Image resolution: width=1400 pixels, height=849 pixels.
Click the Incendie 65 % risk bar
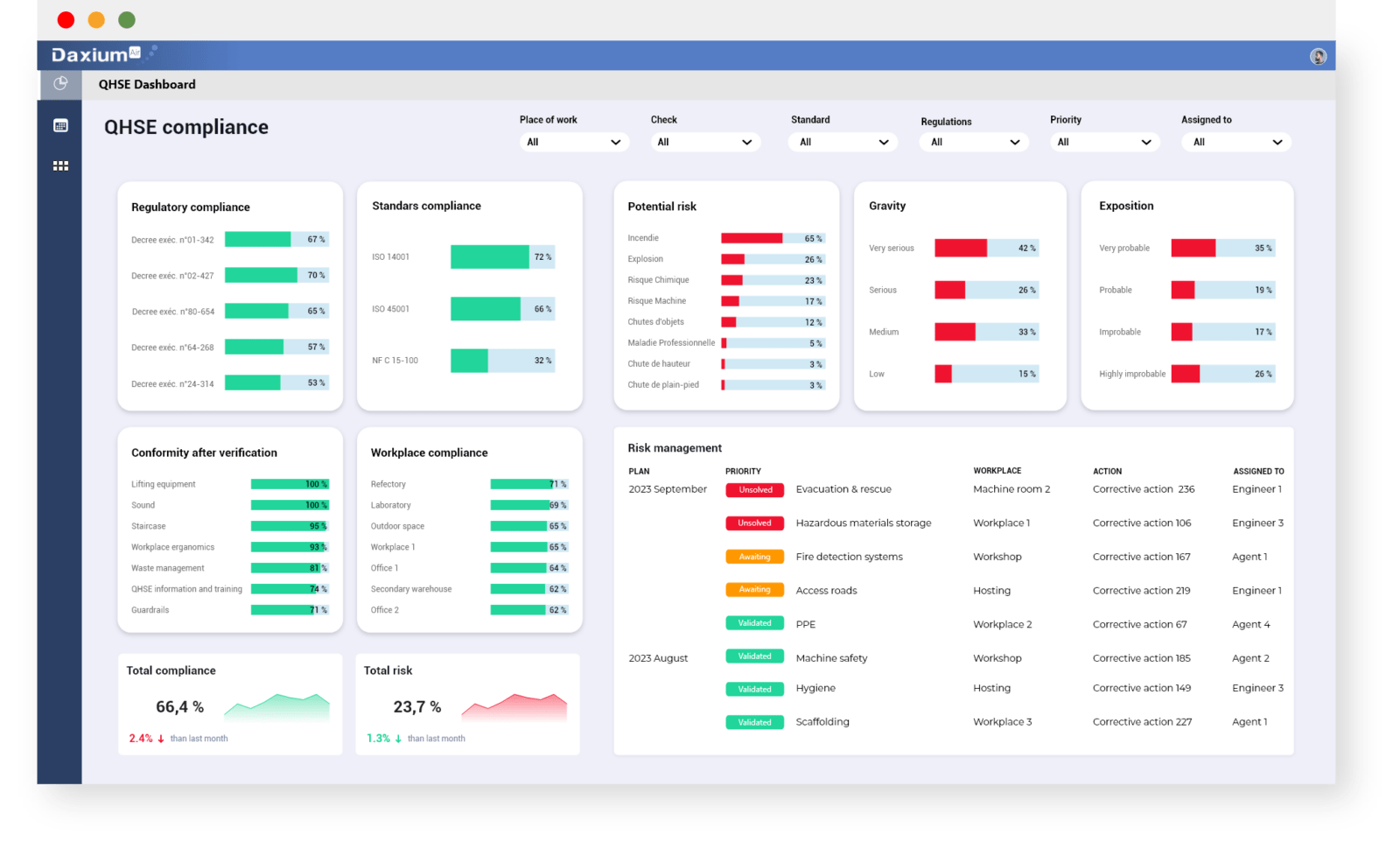773,238
